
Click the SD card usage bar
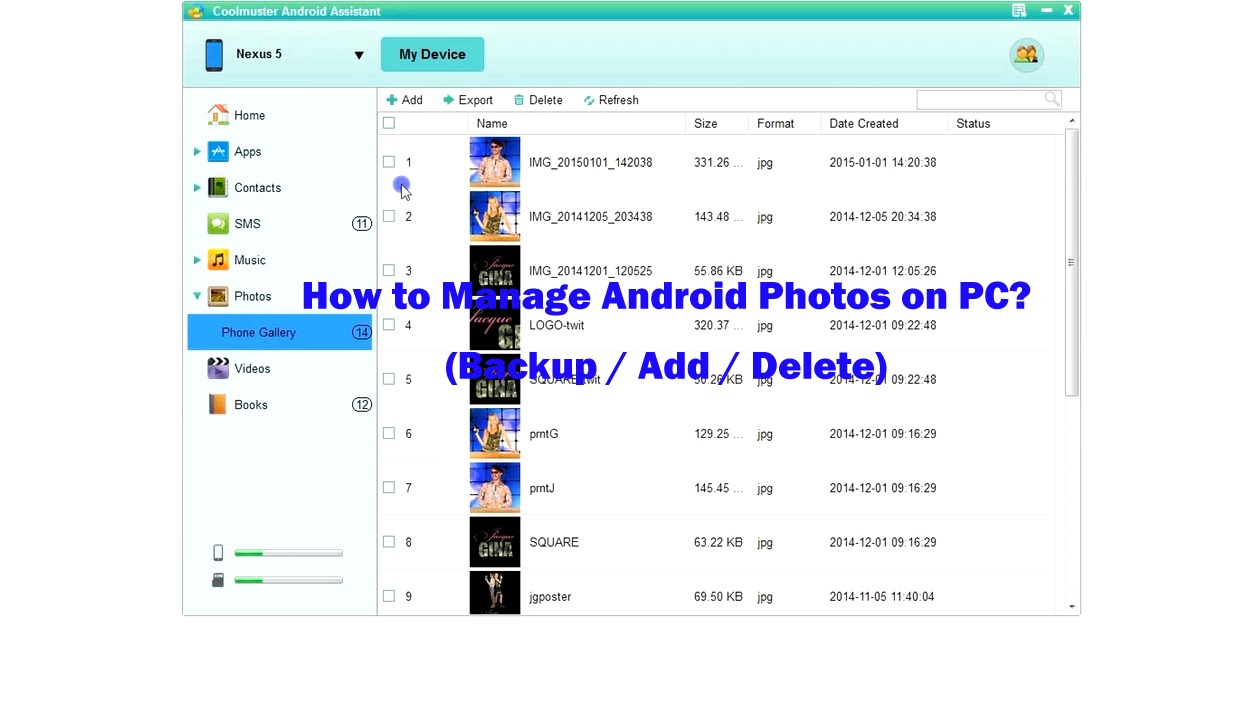288,580
